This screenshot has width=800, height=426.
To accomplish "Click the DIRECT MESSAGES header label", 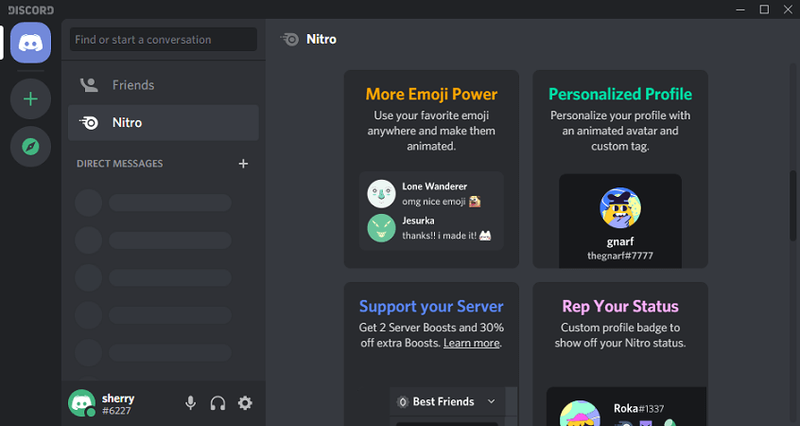I will (x=120, y=163).
